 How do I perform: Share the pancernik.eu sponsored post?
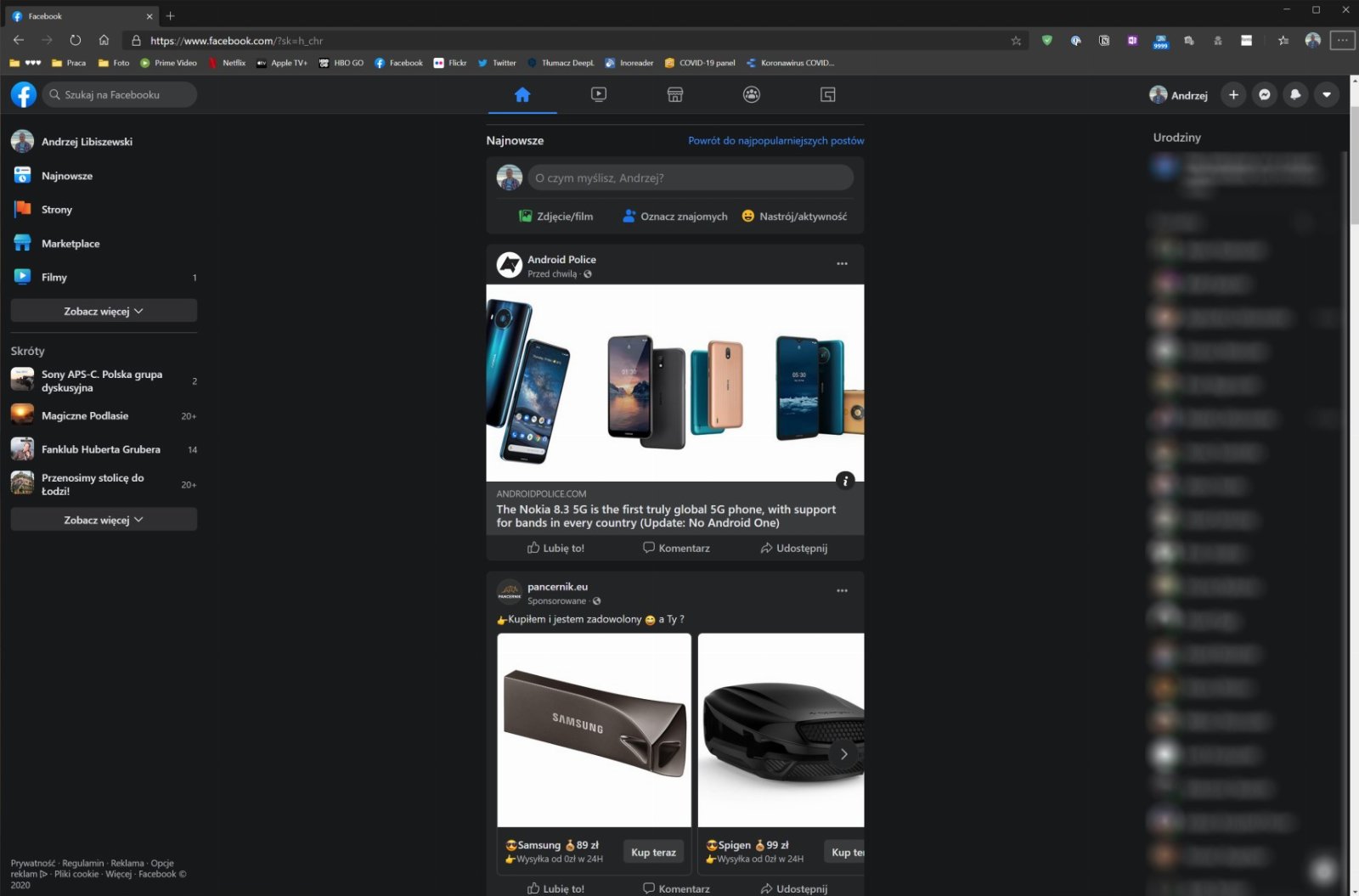pos(794,888)
